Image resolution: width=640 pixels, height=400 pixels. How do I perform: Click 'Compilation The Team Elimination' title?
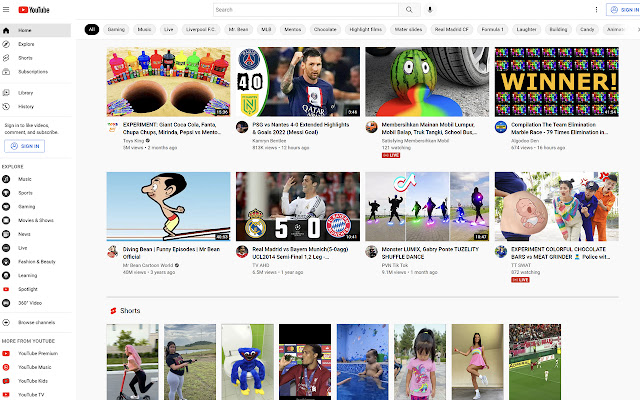tap(559, 129)
